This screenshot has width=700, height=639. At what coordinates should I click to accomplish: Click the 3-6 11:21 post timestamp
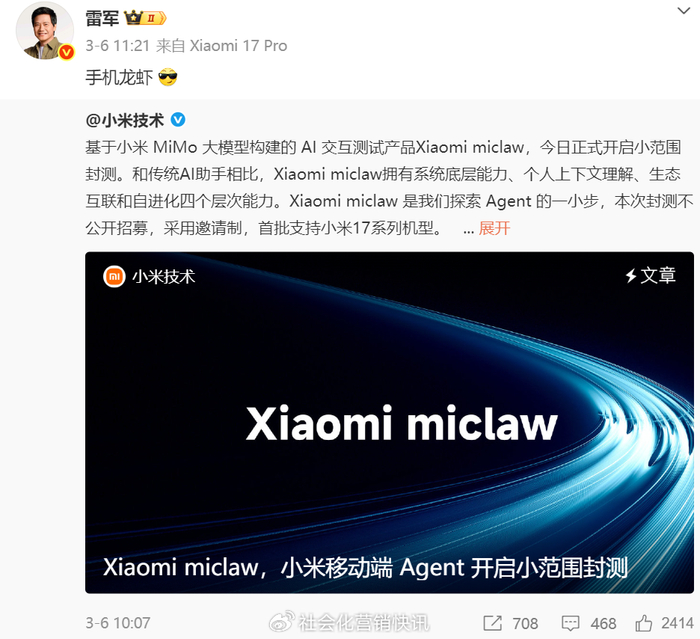[117, 46]
